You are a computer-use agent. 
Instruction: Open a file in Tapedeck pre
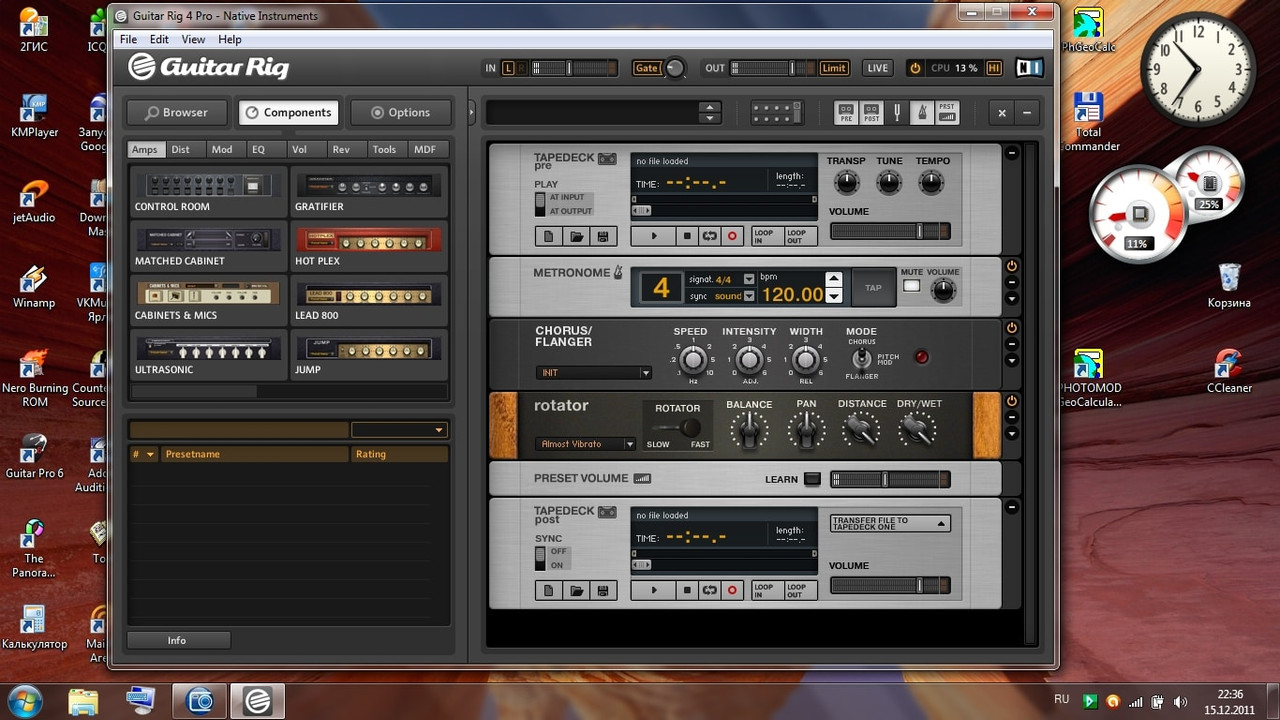(x=577, y=236)
